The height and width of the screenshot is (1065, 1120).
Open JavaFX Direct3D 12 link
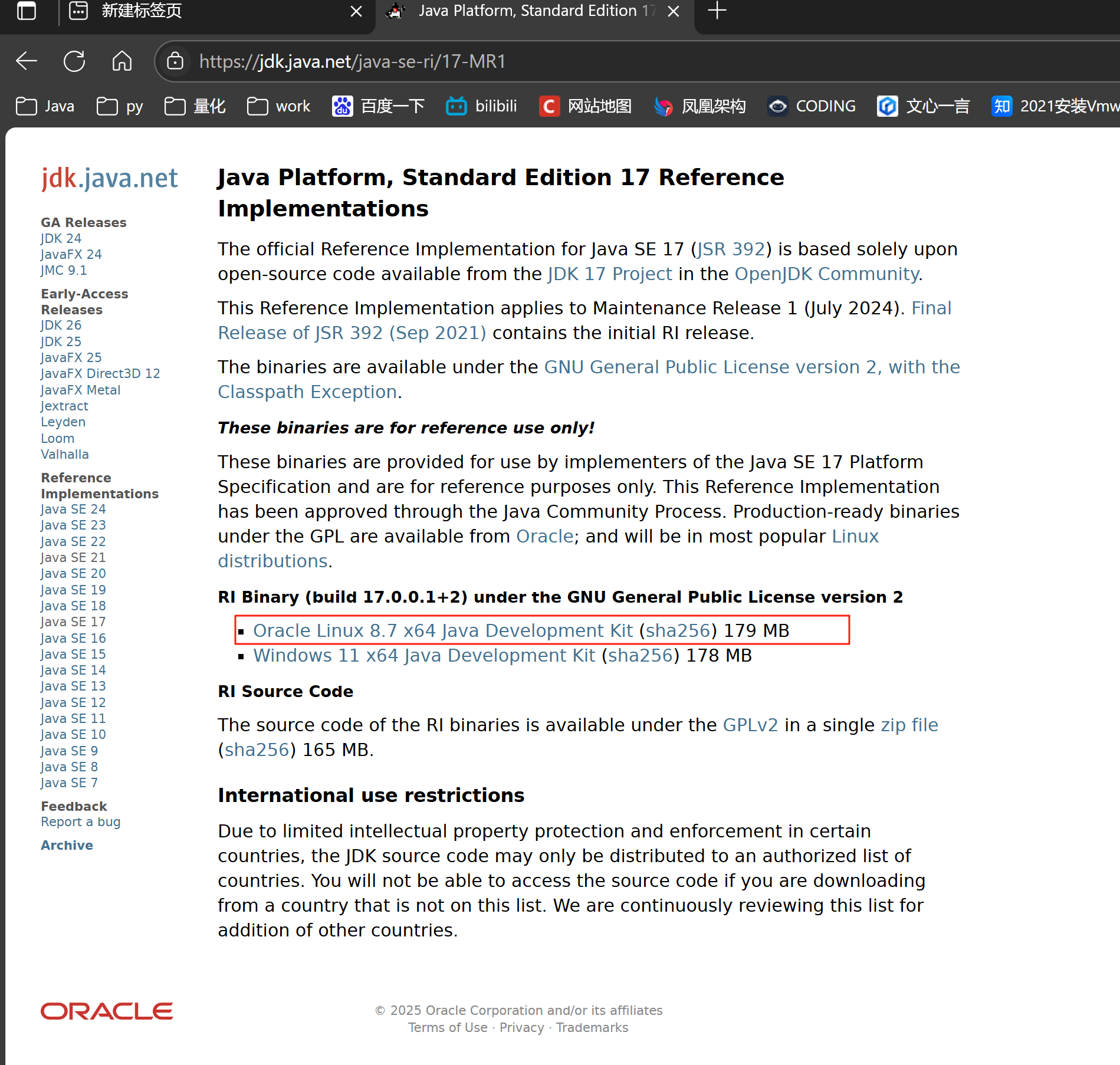pos(100,373)
